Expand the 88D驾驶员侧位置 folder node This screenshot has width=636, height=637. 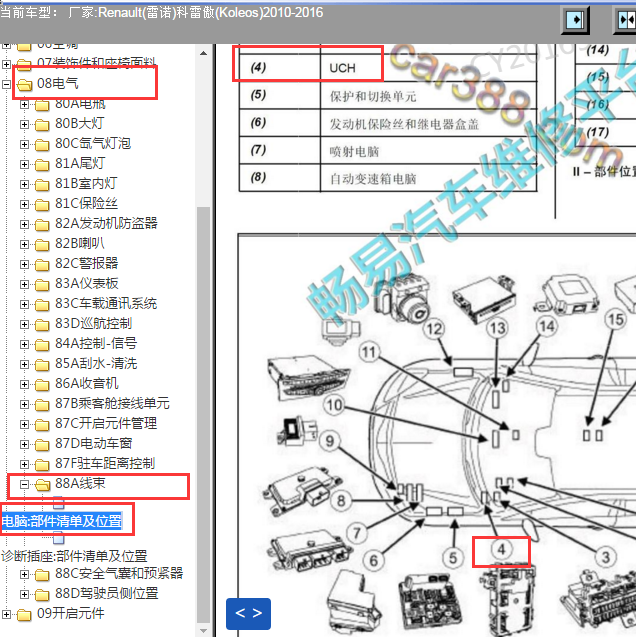coord(24,594)
